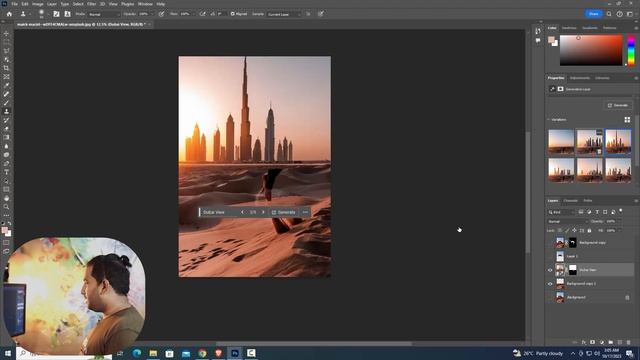Show the Layer 1 layer
The image size is (640, 360).
point(550,256)
